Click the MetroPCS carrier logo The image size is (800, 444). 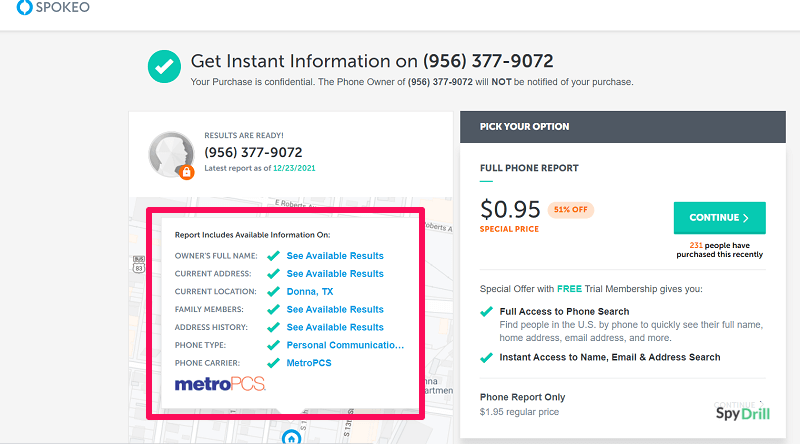pos(220,385)
